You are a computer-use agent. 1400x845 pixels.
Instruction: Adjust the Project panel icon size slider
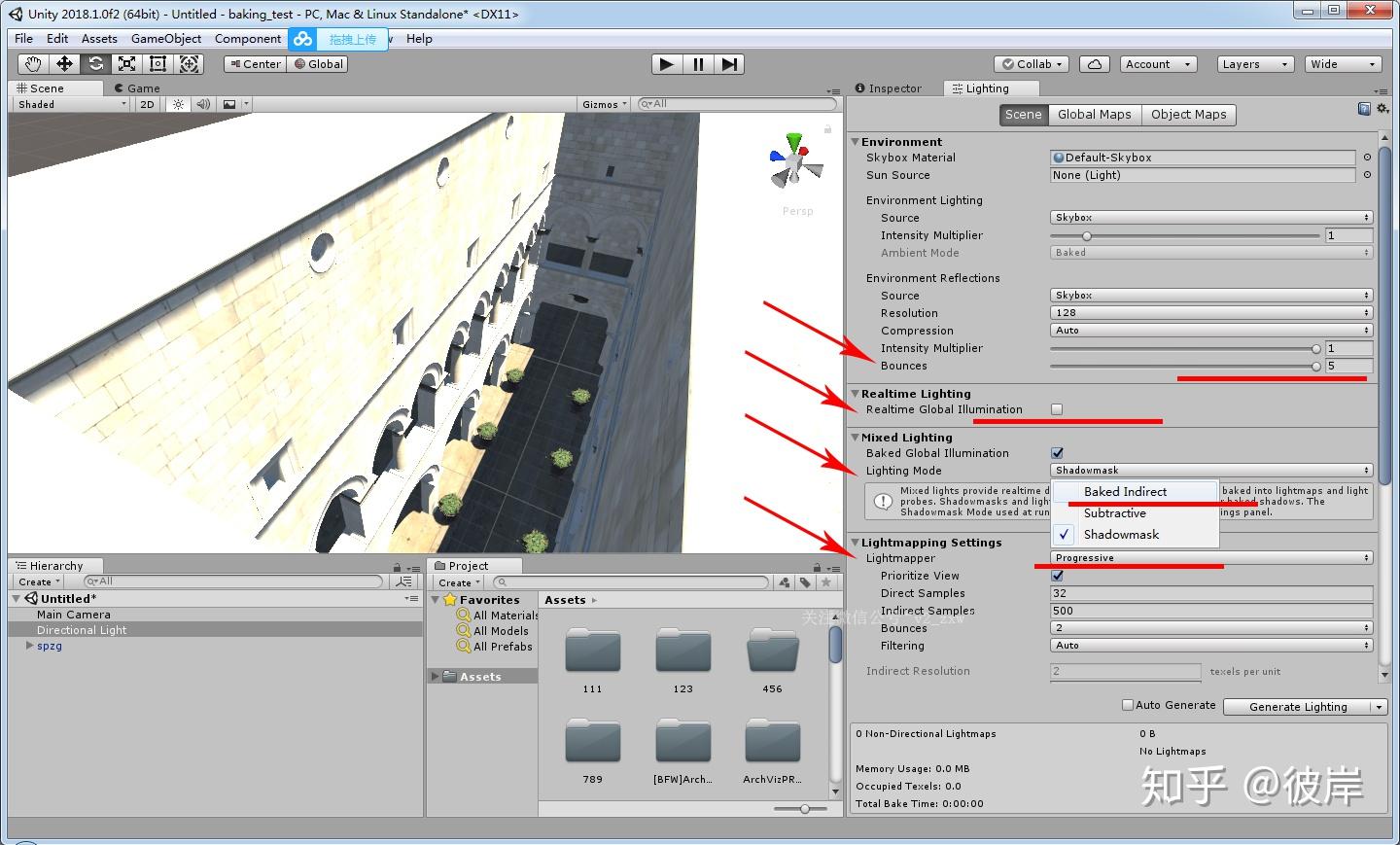(x=801, y=809)
